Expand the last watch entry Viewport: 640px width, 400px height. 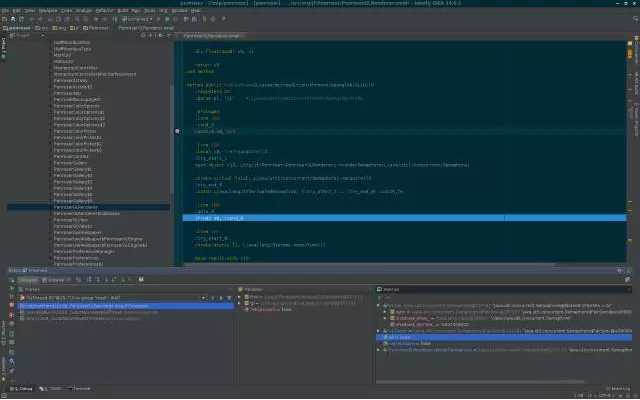click(x=379, y=350)
